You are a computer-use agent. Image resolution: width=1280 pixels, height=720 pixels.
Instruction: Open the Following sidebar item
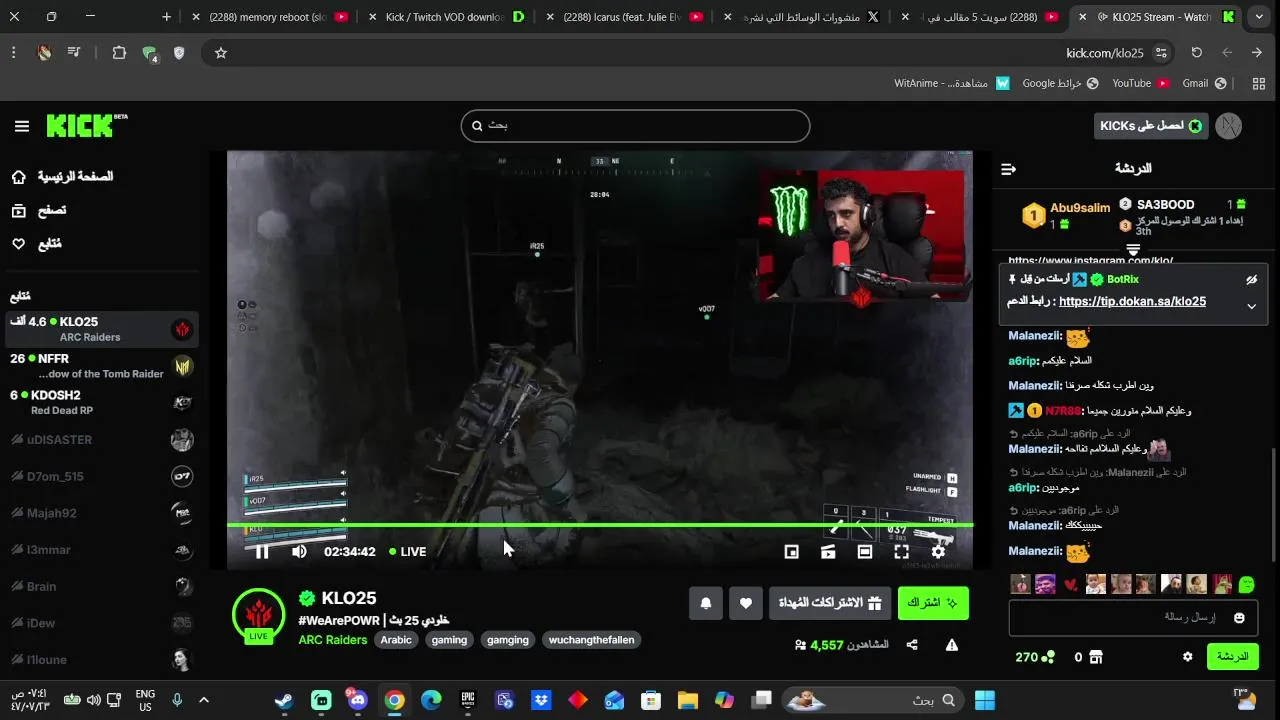[36, 244]
